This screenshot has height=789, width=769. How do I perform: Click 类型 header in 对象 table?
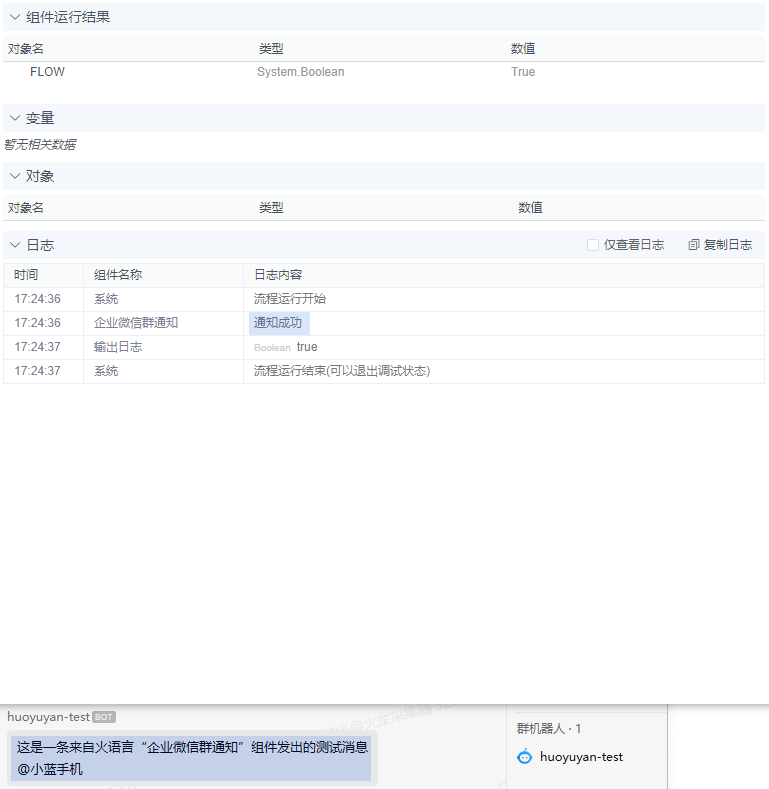click(x=271, y=208)
